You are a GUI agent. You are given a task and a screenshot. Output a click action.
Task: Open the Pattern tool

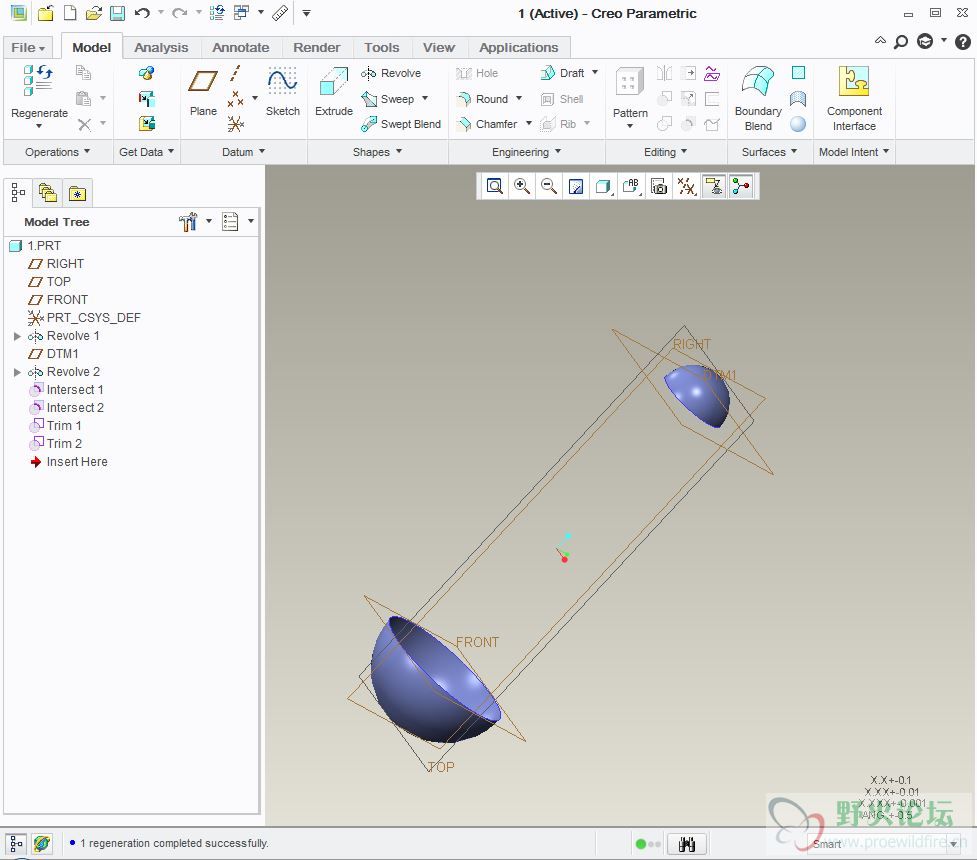630,92
